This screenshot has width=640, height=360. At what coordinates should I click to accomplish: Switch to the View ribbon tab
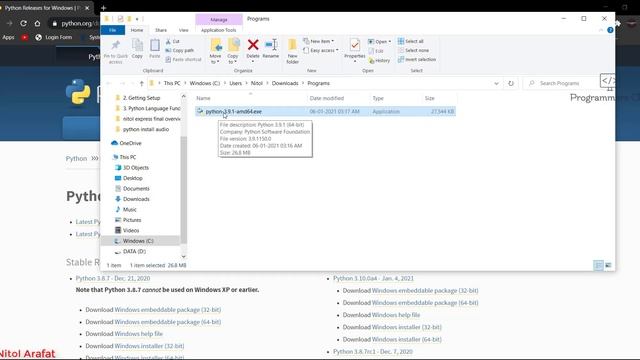pyautogui.click(x=184, y=30)
